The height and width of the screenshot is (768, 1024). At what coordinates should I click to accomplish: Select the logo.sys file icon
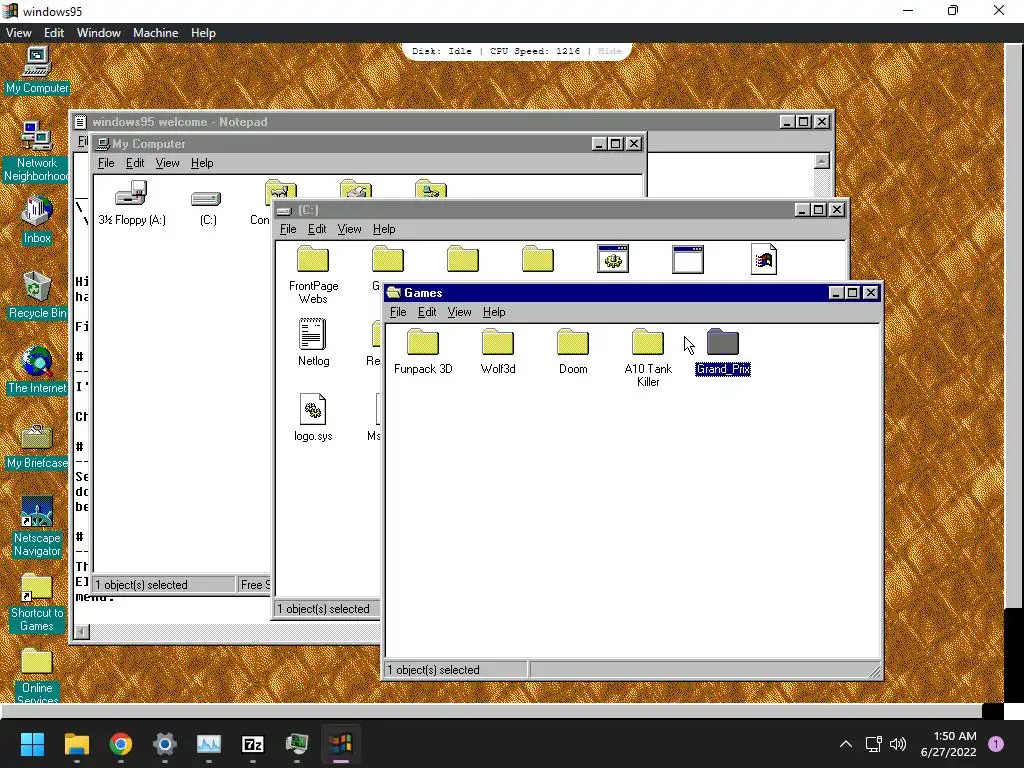point(313,409)
